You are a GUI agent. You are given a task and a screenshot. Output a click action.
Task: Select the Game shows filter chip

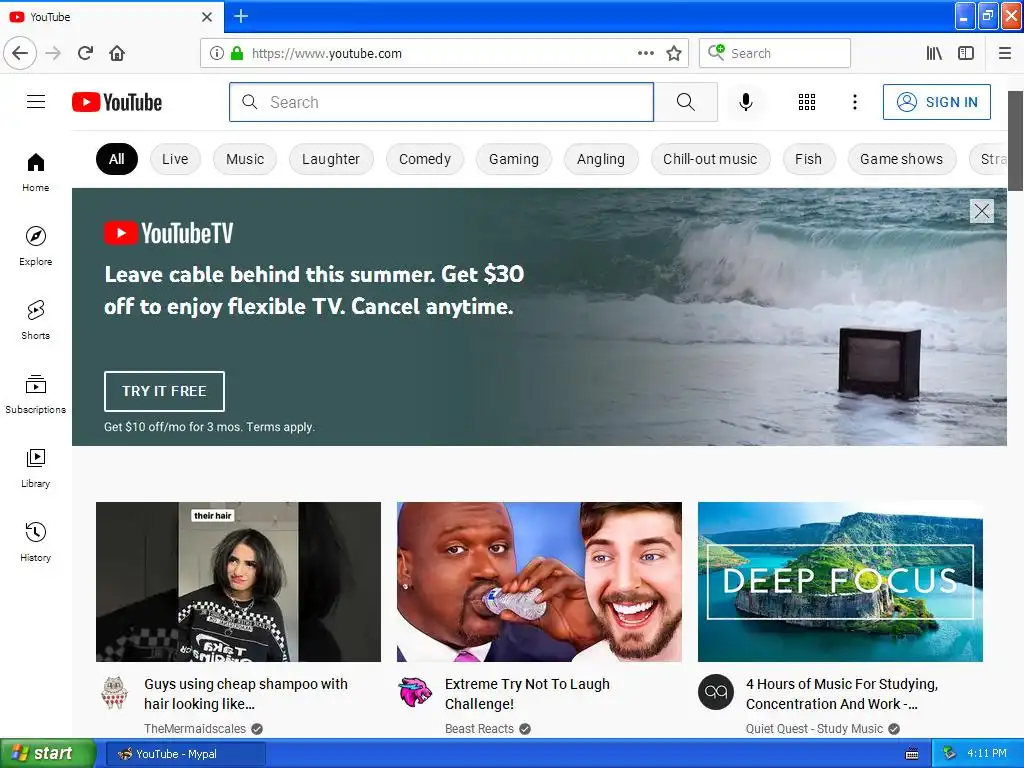point(902,159)
